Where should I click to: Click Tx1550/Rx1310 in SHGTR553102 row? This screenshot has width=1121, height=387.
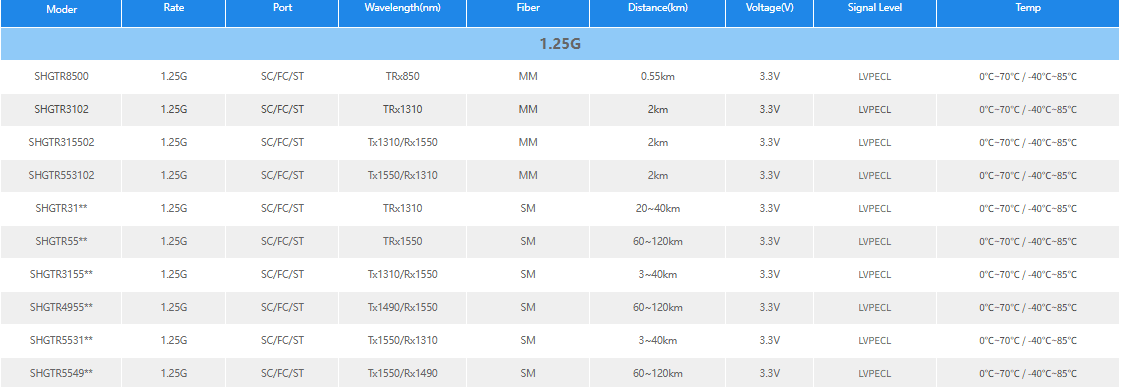click(403, 175)
